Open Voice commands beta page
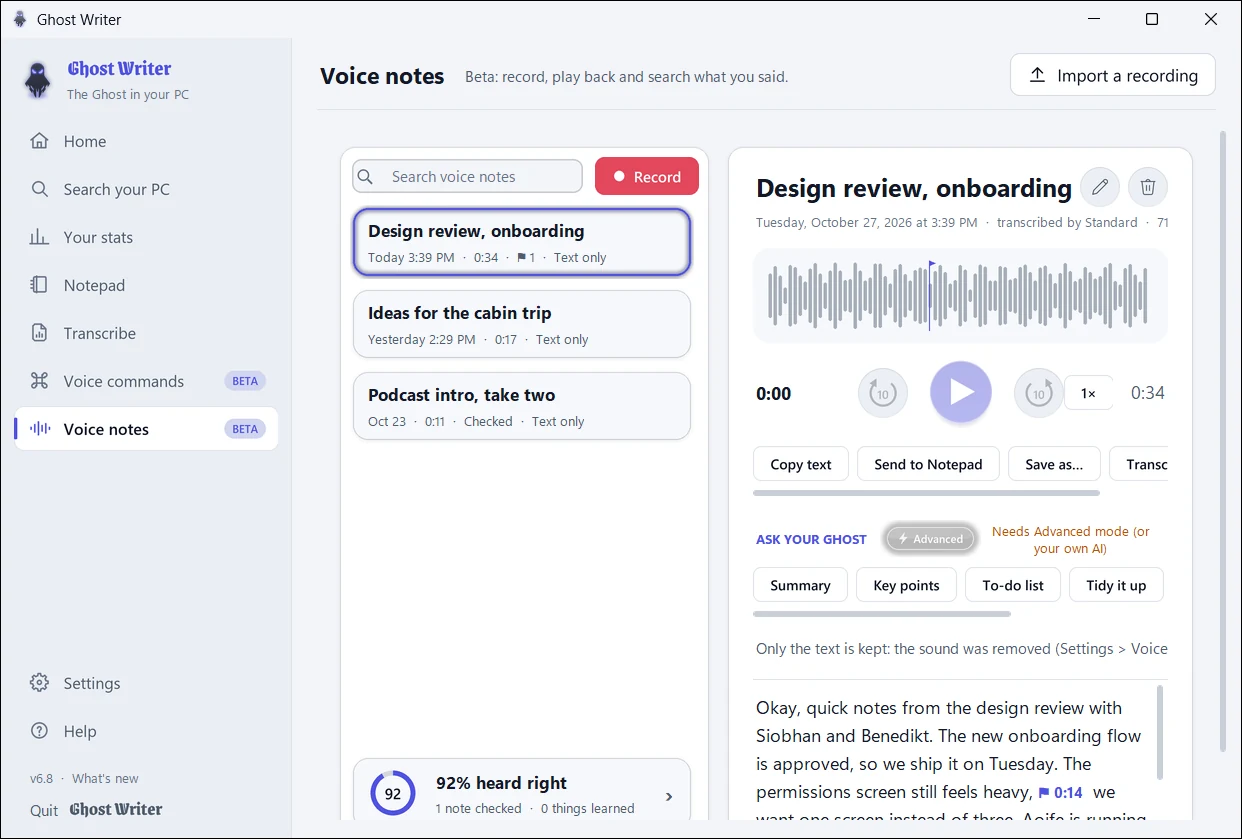Image resolution: width=1242 pixels, height=839 pixels. (x=146, y=381)
